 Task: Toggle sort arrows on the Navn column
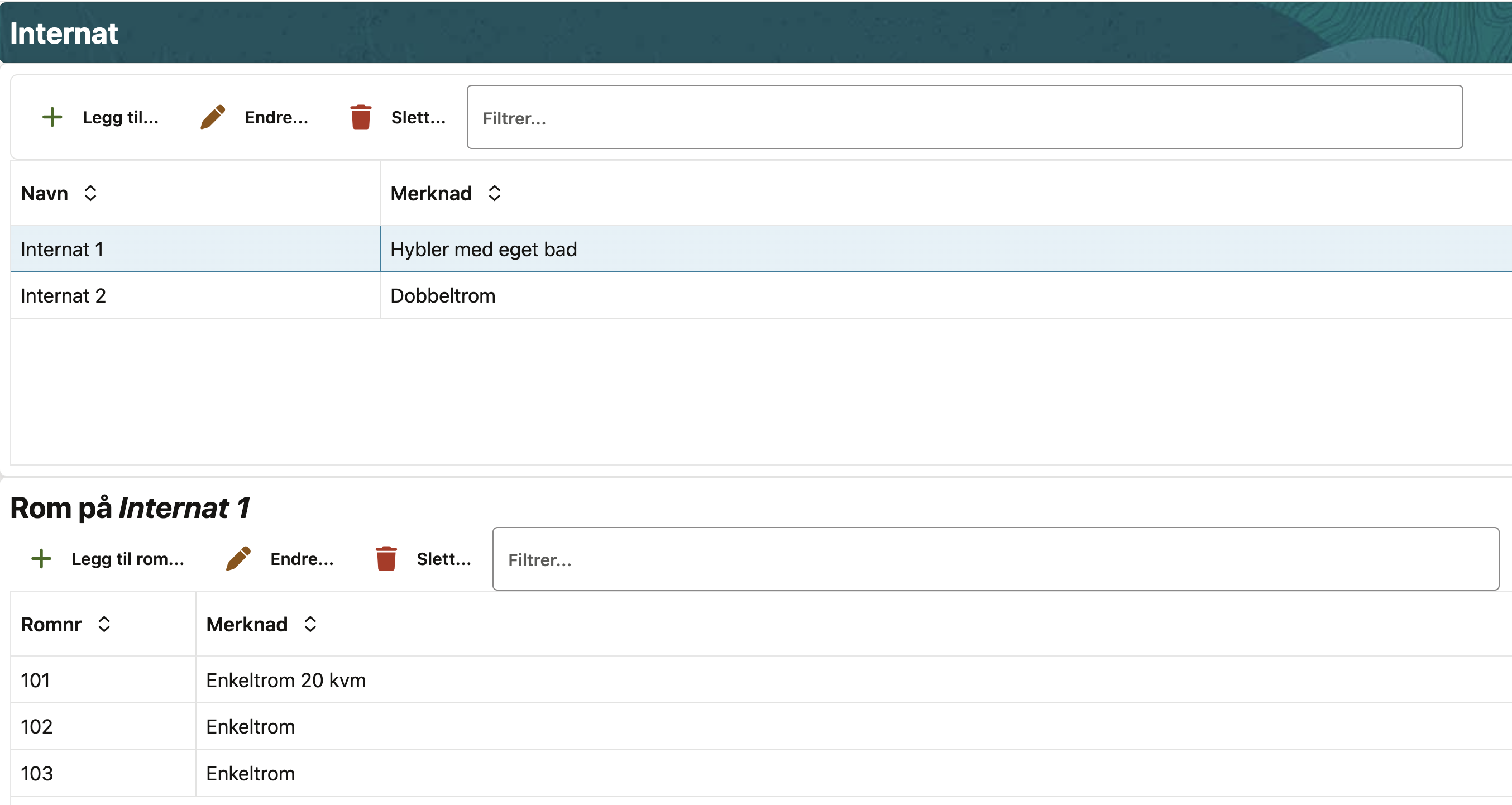click(90, 193)
